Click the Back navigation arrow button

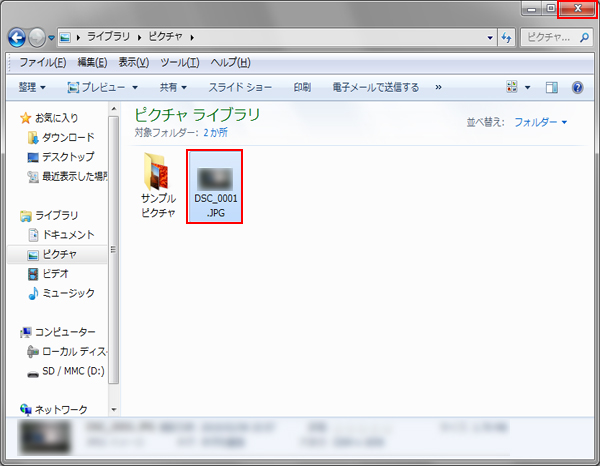[x=19, y=37]
